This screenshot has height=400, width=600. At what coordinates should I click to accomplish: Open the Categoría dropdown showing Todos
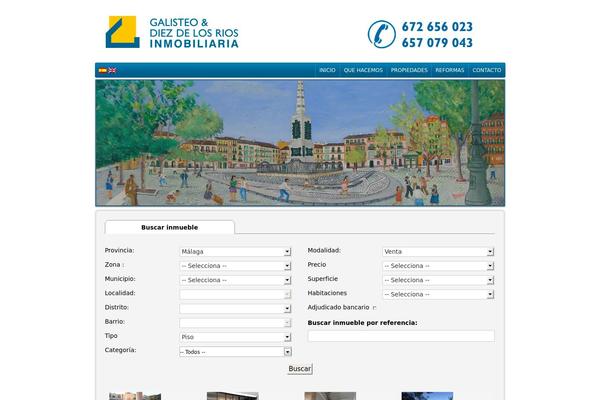[235, 351]
